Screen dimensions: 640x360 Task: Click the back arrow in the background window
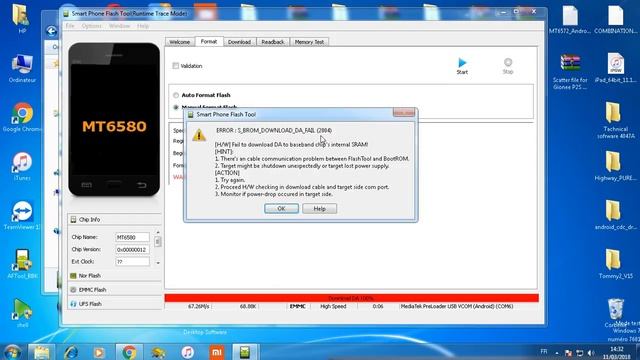point(51,31)
